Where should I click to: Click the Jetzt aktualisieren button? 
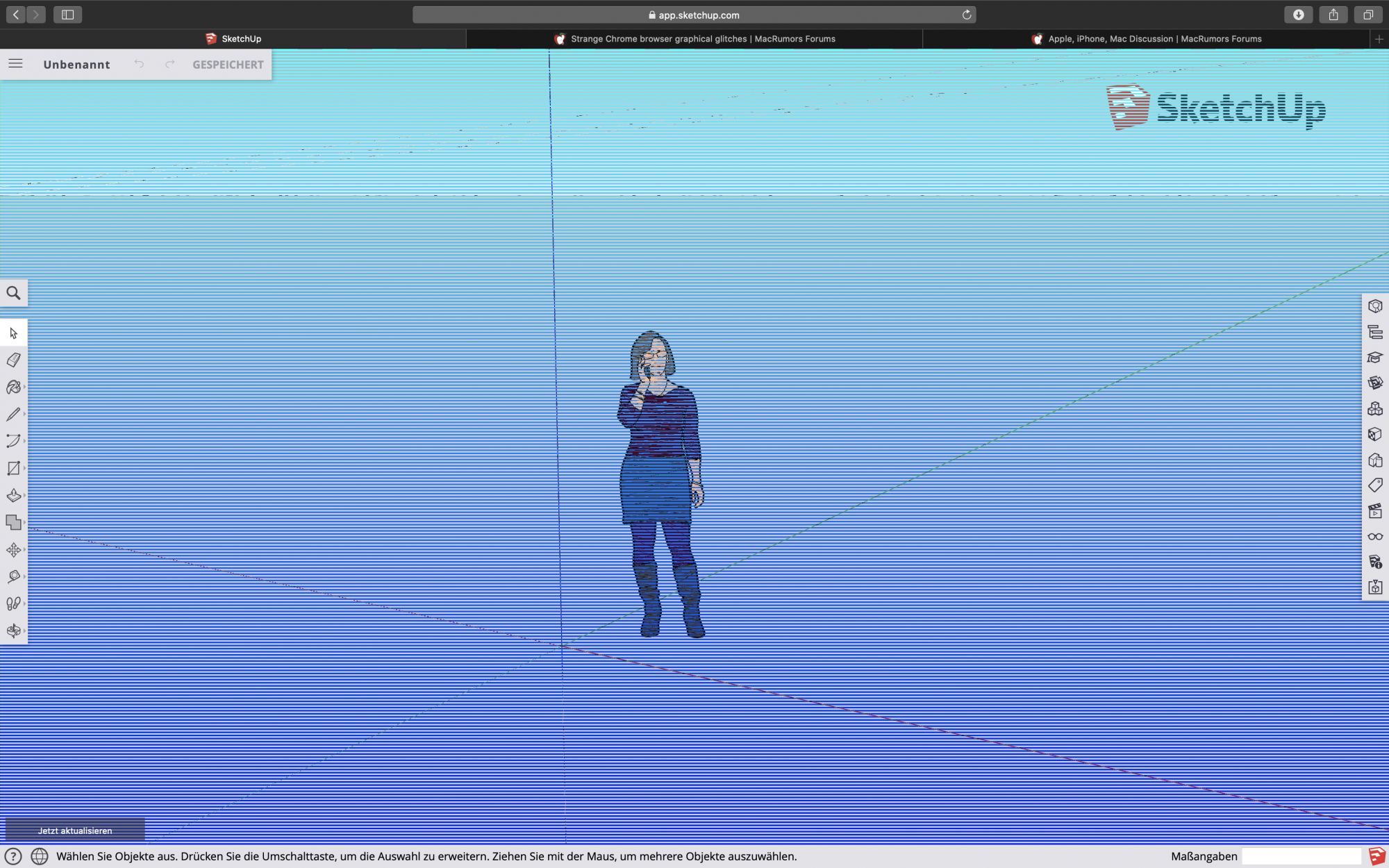pos(75,831)
